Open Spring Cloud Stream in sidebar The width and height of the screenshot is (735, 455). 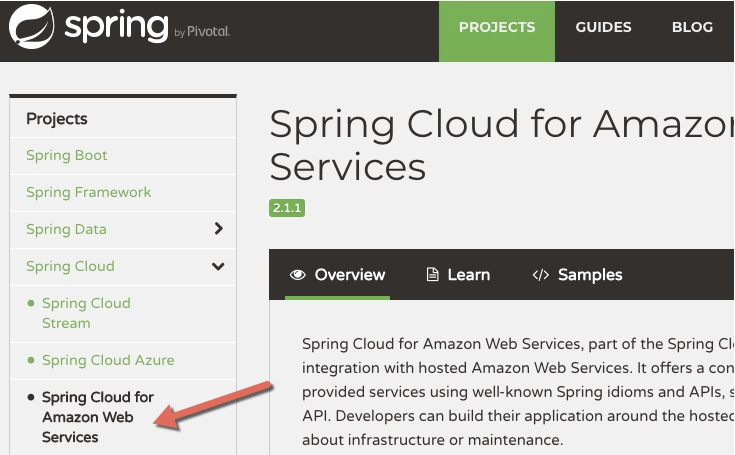86,313
